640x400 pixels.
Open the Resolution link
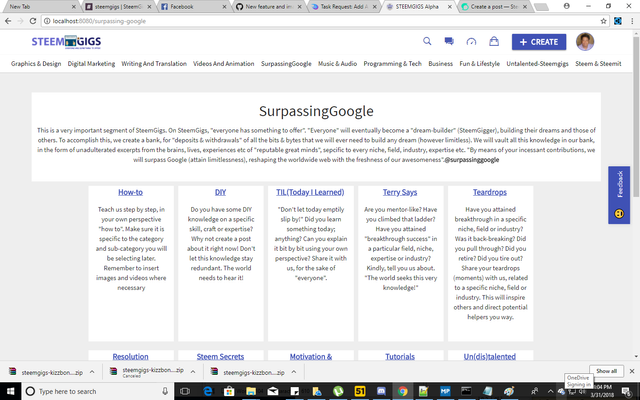click(131, 356)
